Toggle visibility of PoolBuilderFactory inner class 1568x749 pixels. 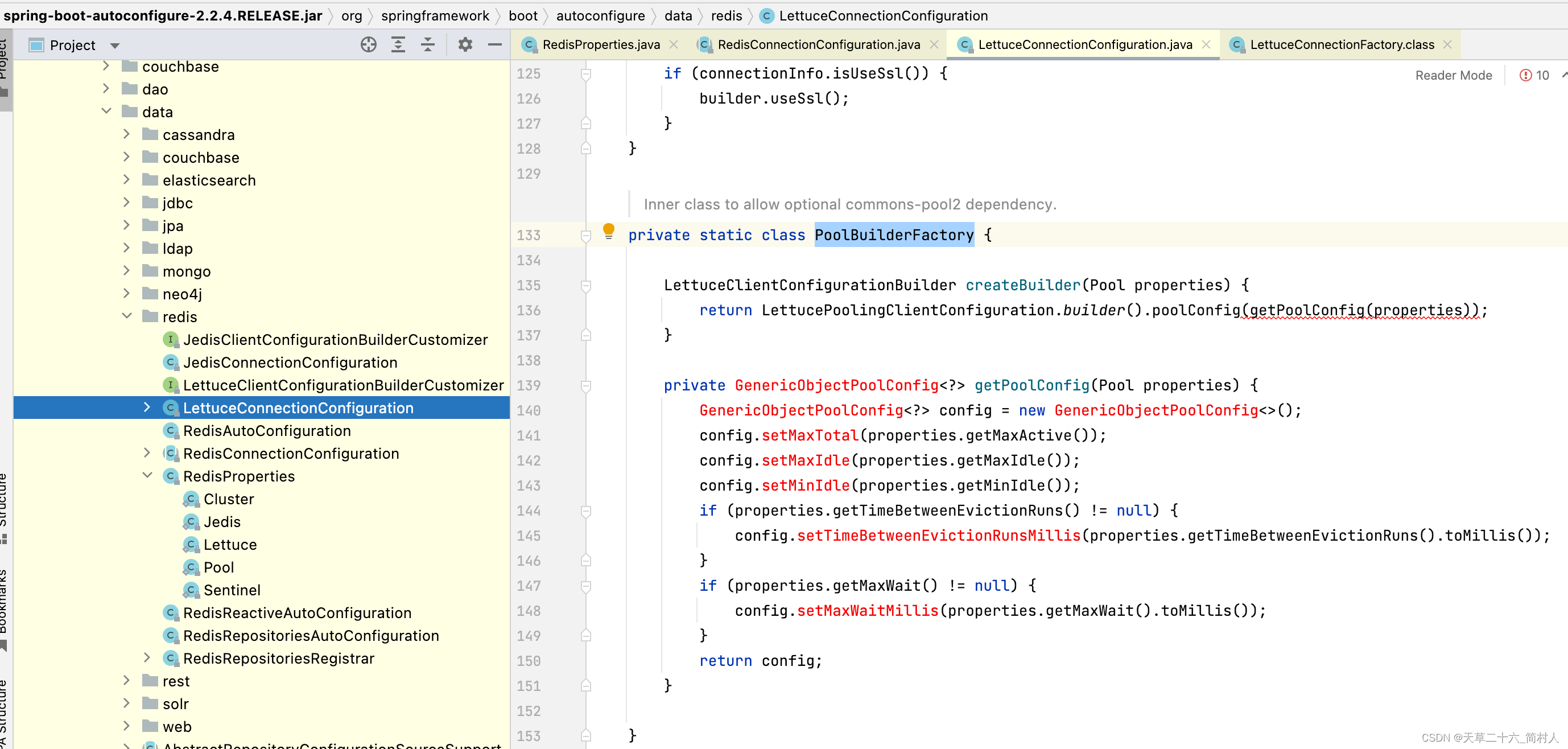[x=585, y=235]
